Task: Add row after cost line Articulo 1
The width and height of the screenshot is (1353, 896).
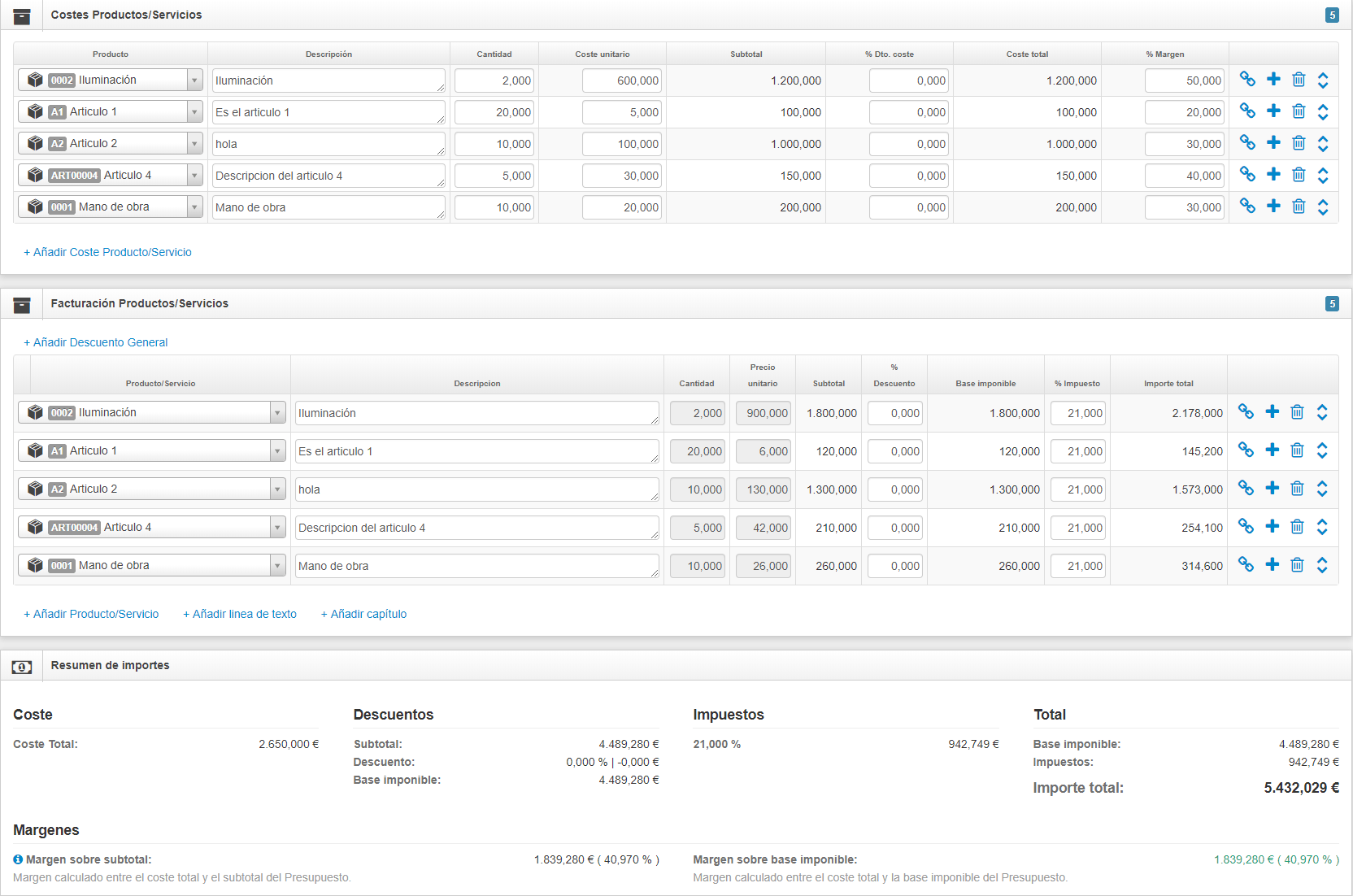Action: tap(1273, 111)
